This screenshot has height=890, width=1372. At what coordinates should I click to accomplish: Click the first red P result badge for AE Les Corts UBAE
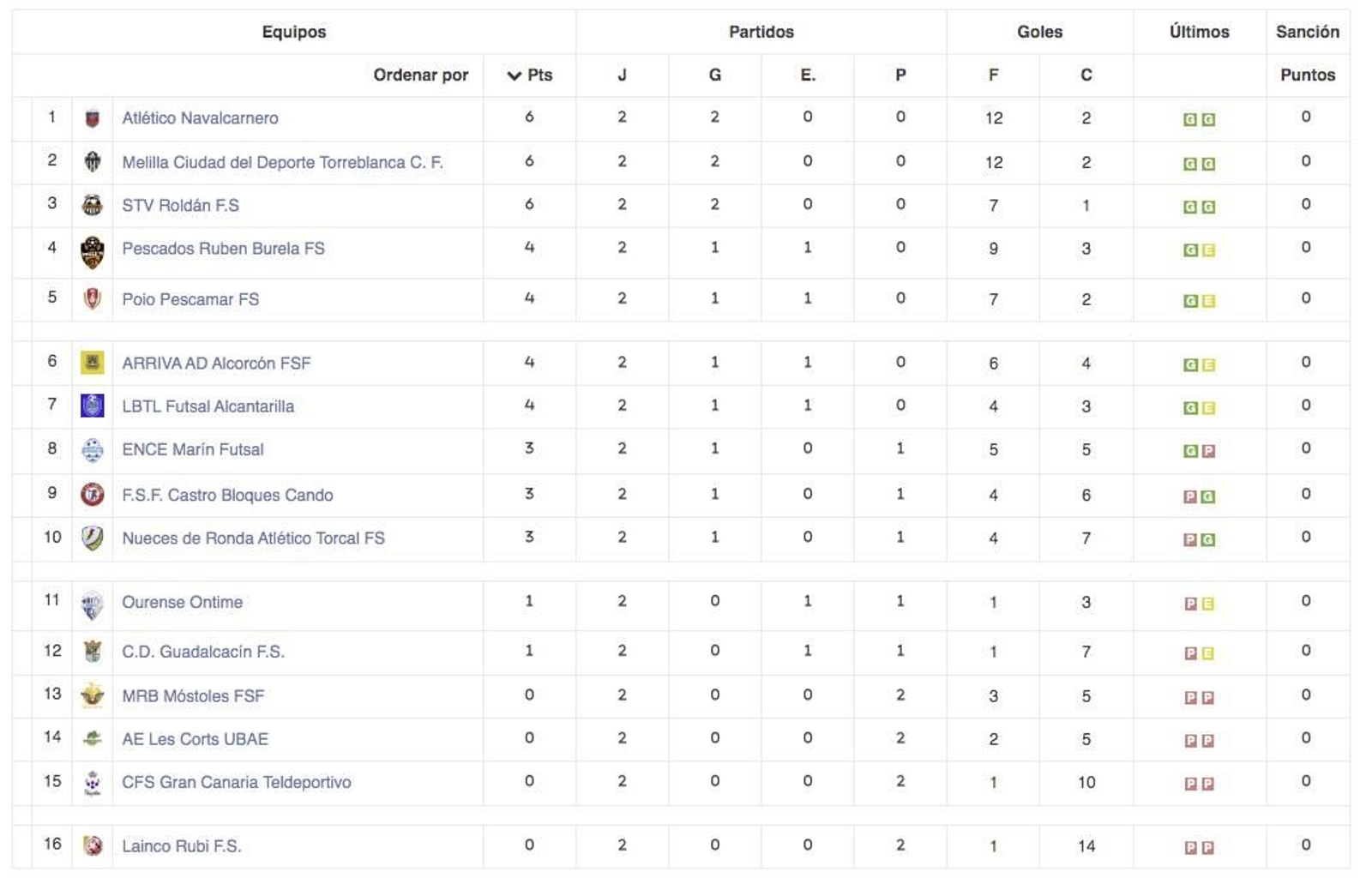coord(1189,741)
